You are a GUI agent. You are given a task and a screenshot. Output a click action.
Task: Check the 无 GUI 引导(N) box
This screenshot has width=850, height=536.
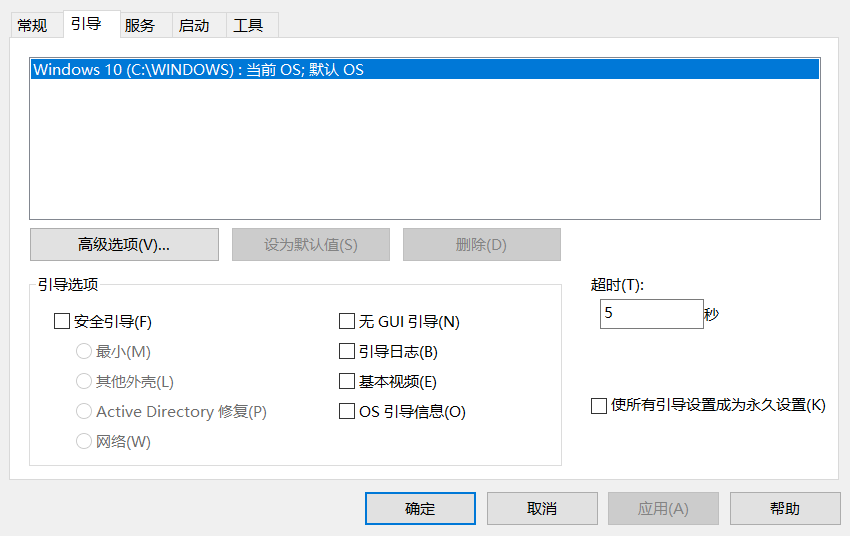[346, 321]
